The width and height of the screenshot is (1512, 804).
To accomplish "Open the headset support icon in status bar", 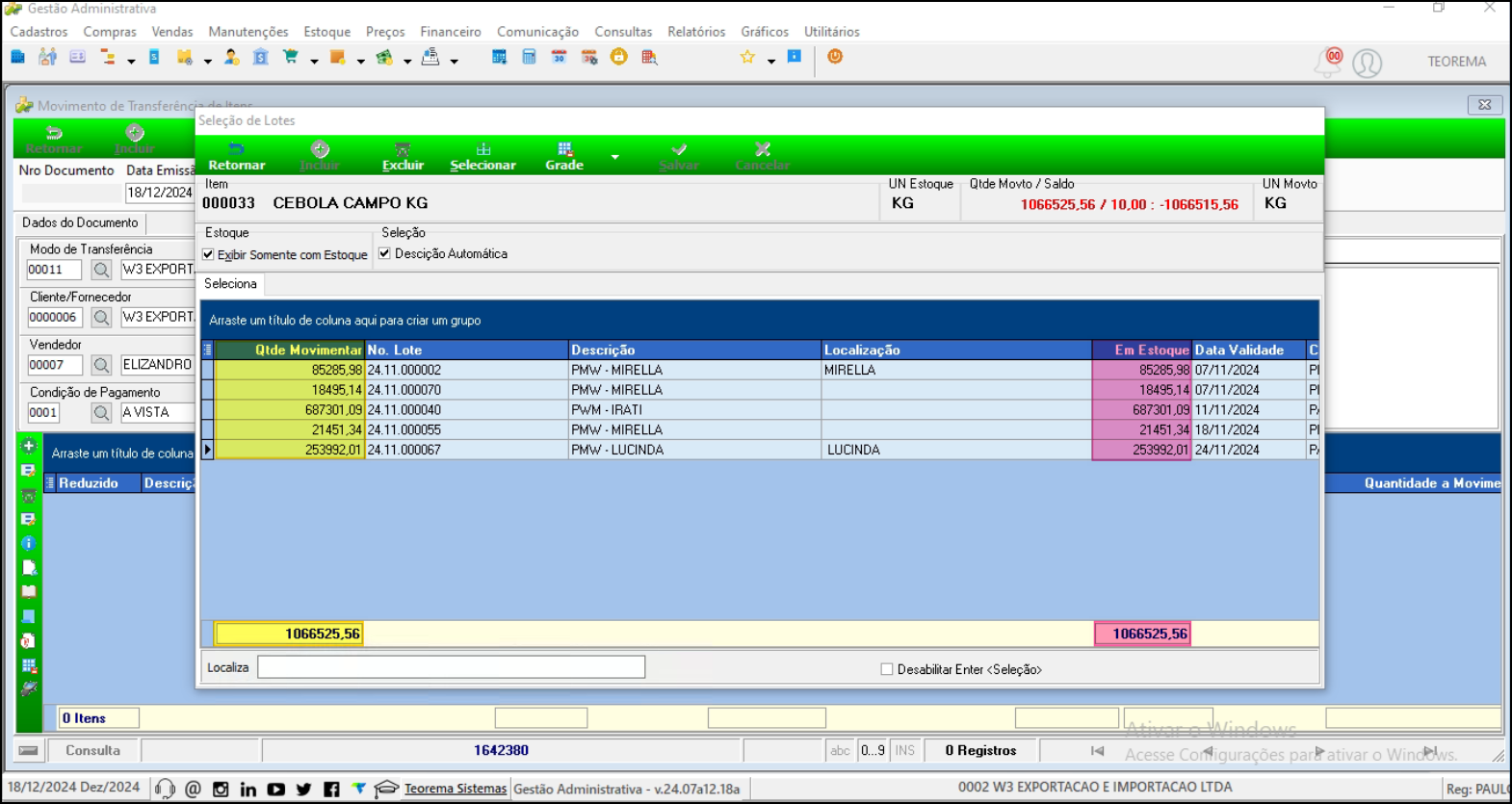I will coord(165,789).
